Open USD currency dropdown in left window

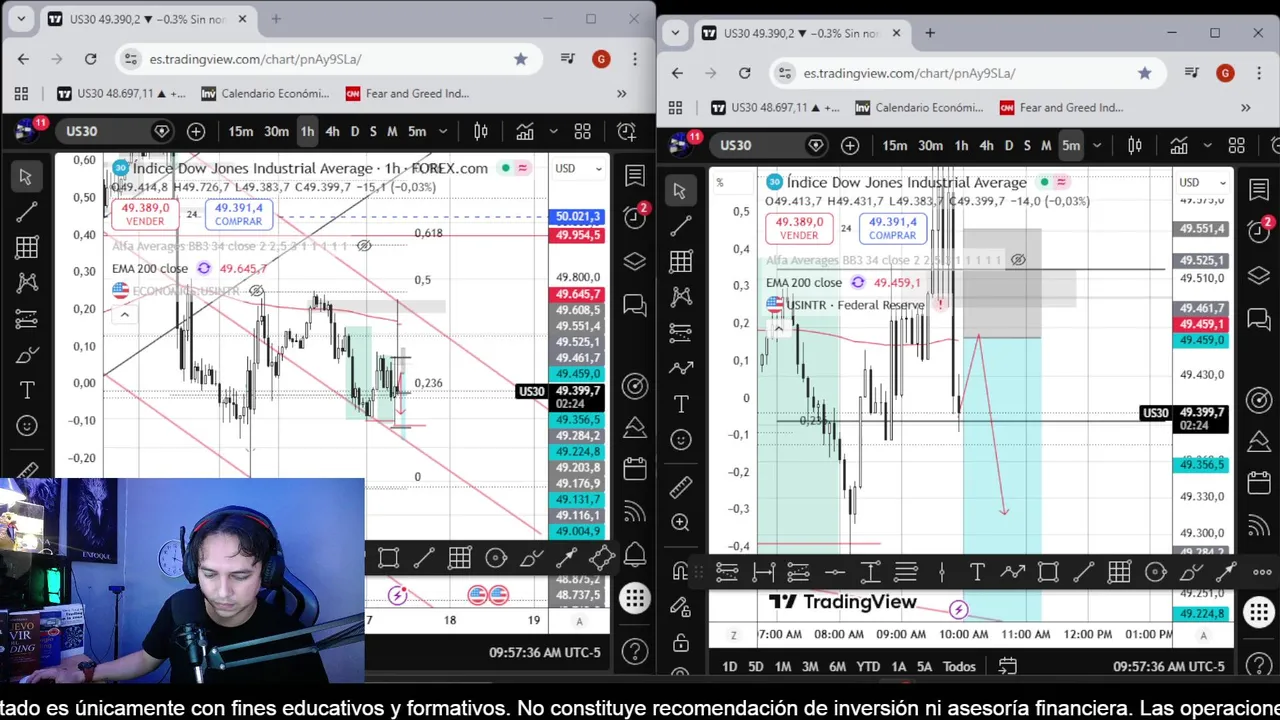pos(580,169)
